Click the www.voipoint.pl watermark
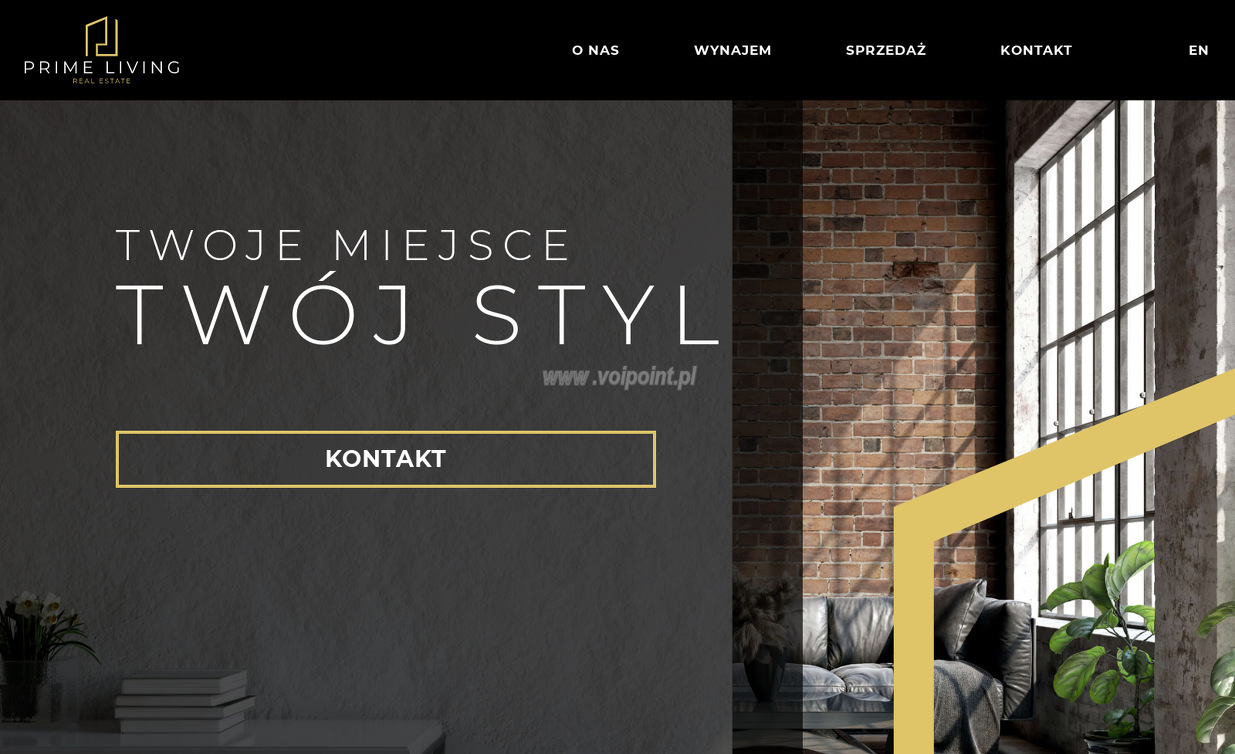Screen dimensions: 1235x754 [x=619, y=377]
